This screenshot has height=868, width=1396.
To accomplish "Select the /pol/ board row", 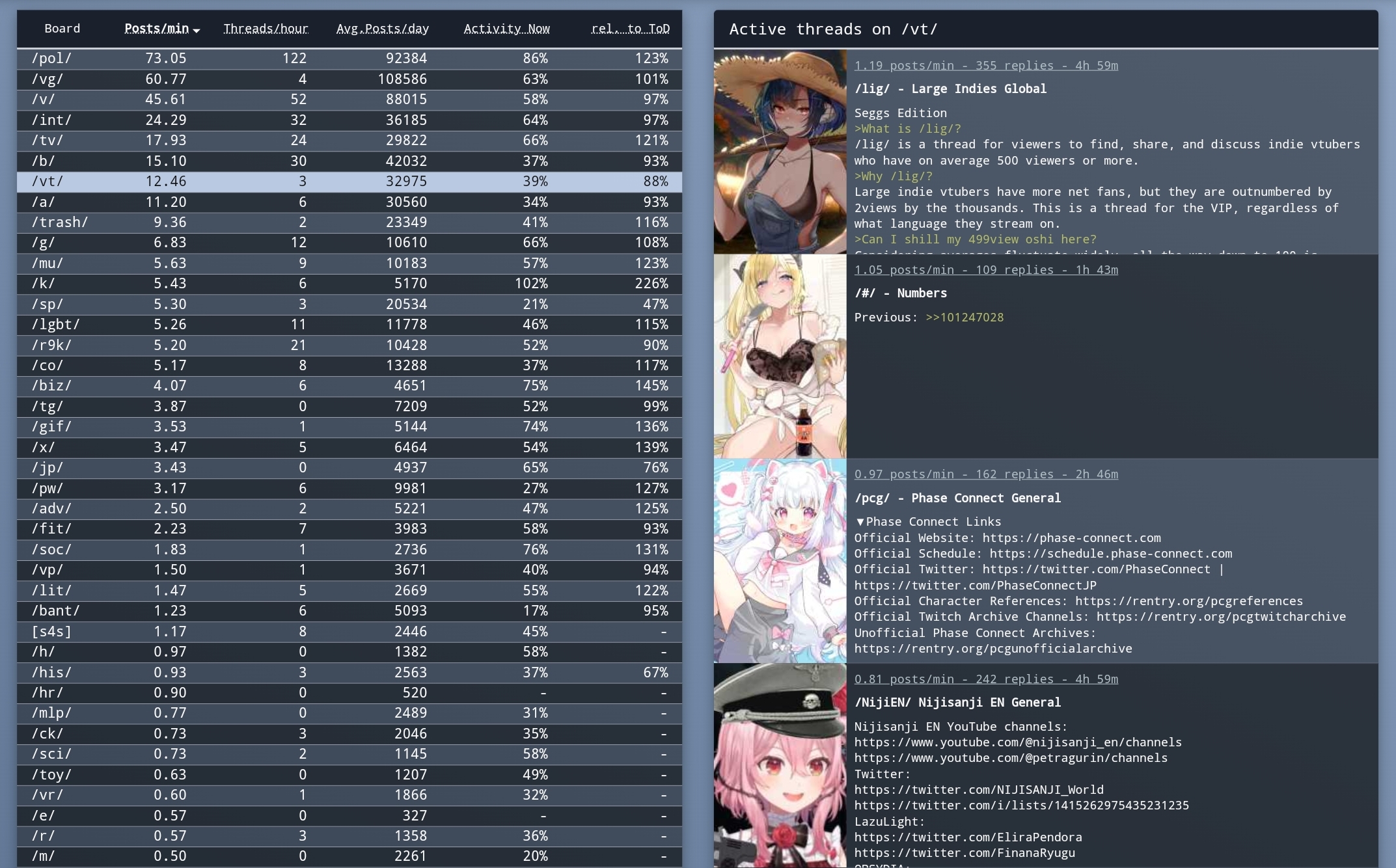I will [x=349, y=59].
